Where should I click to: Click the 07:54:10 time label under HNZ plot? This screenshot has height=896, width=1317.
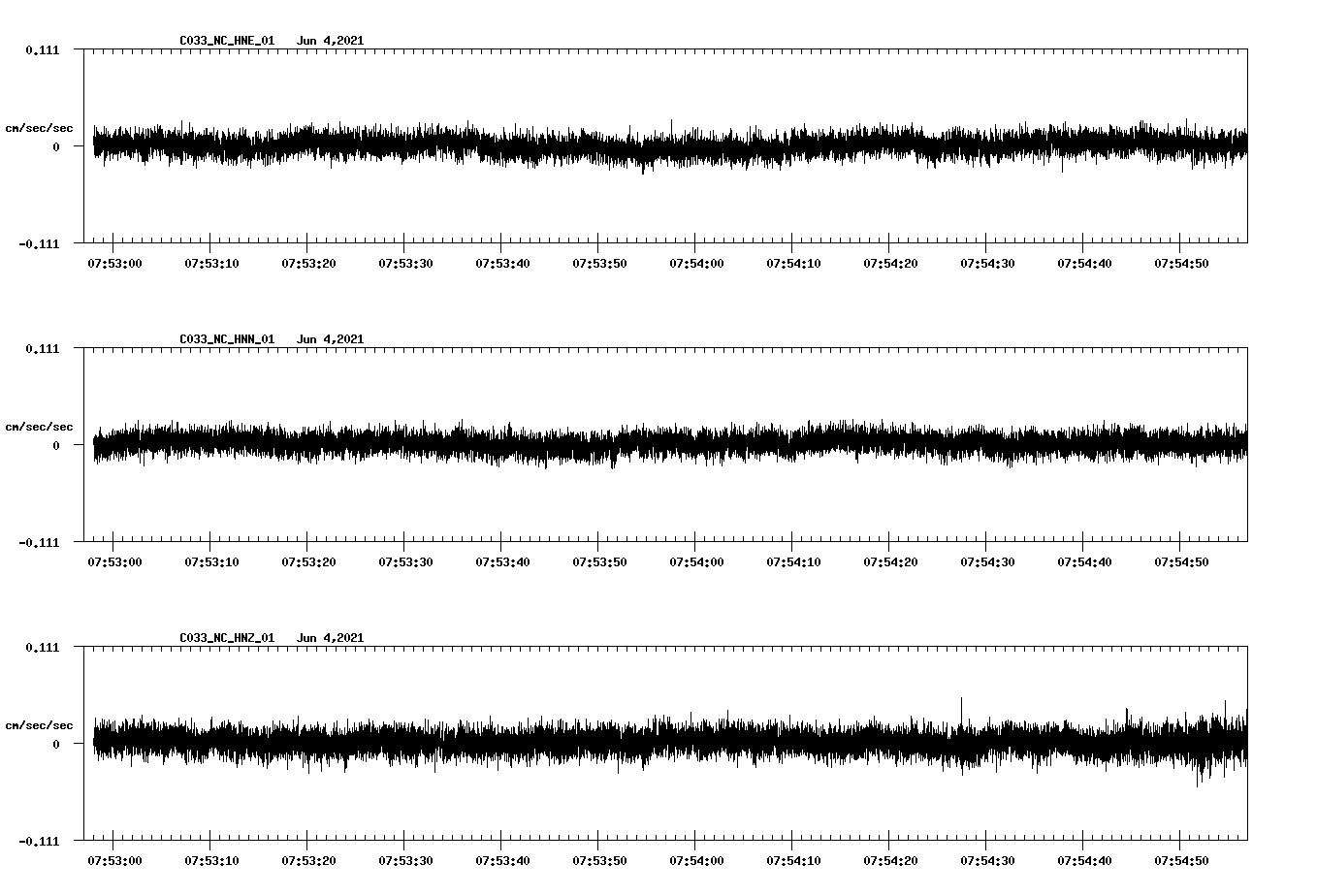(793, 860)
